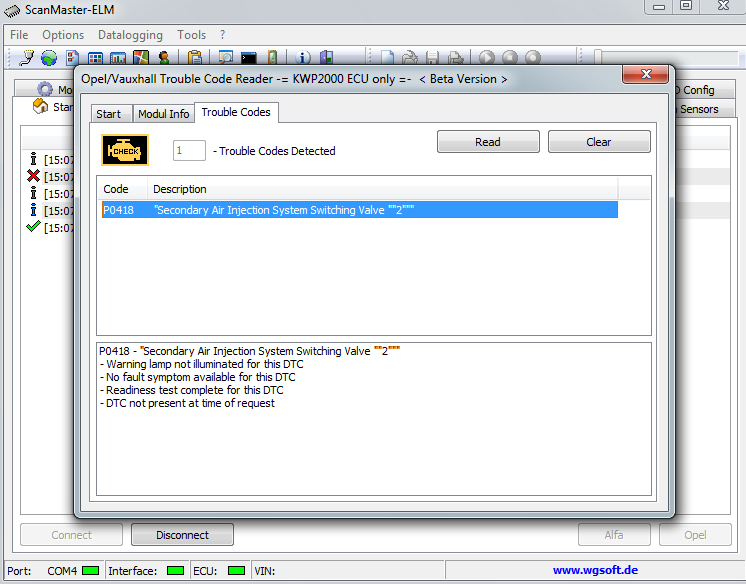Screen dimensions: 746x584
Task: Select the Trouble Codes tab
Action: coord(236,112)
